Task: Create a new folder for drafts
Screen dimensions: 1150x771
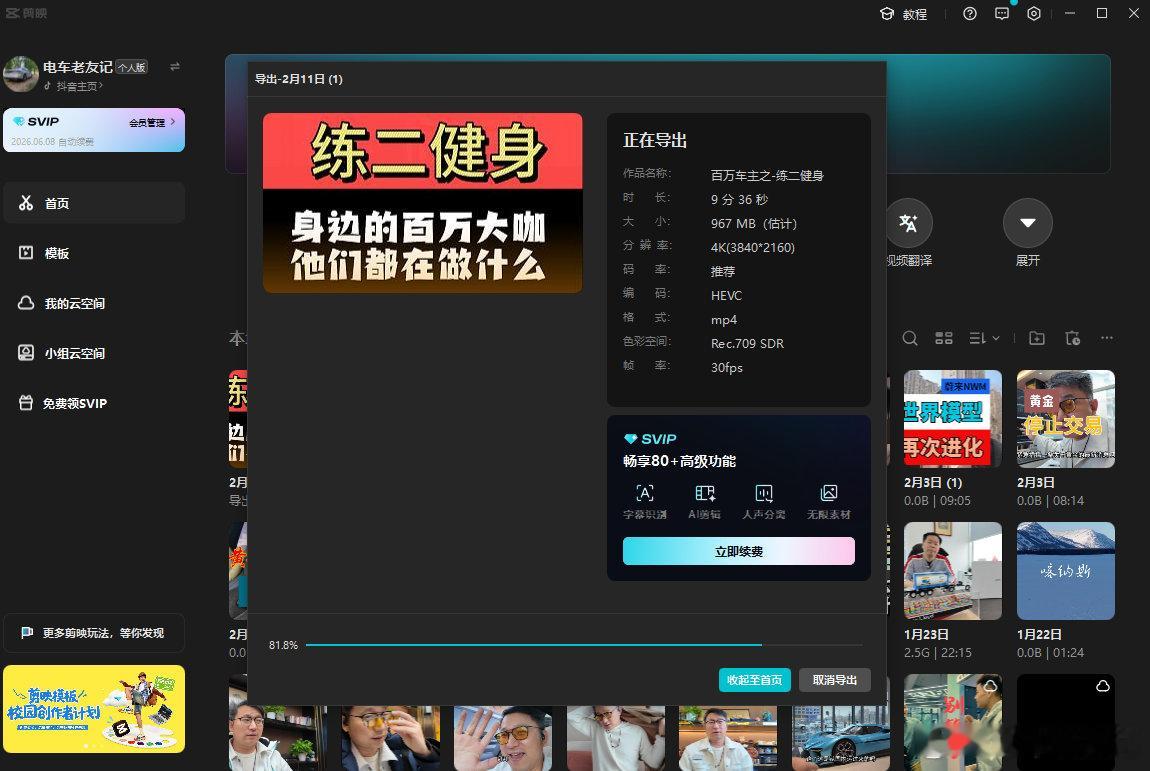Action: click(x=1037, y=338)
